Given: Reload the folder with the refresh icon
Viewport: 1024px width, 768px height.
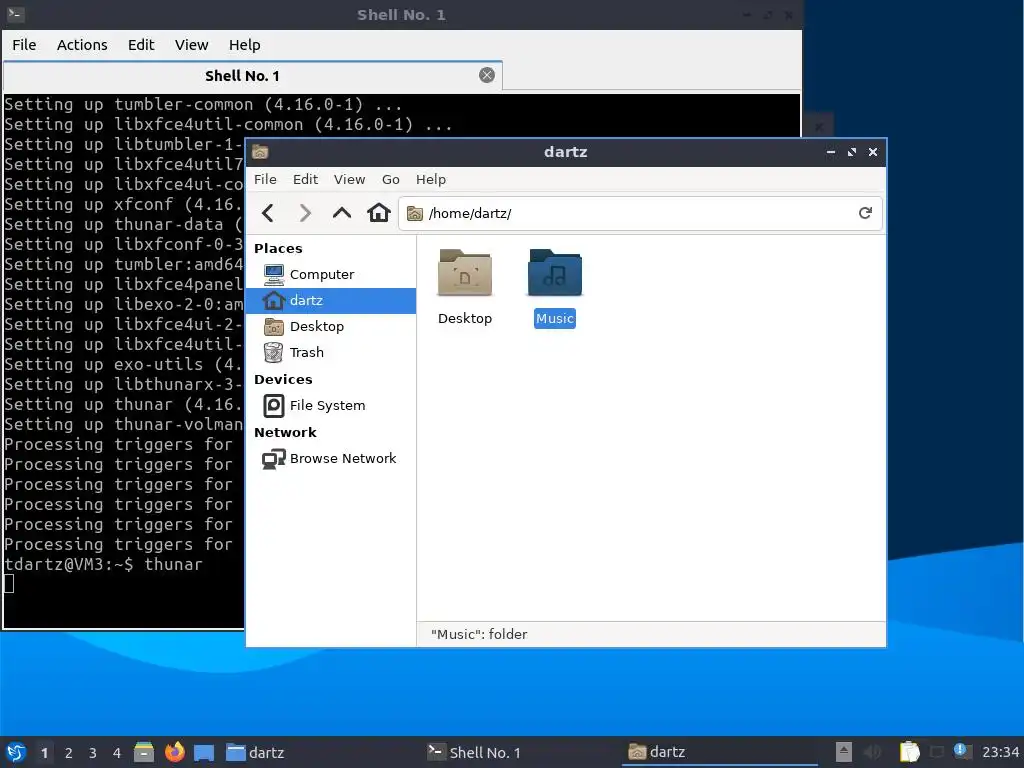Looking at the screenshot, I should (x=865, y=213).
